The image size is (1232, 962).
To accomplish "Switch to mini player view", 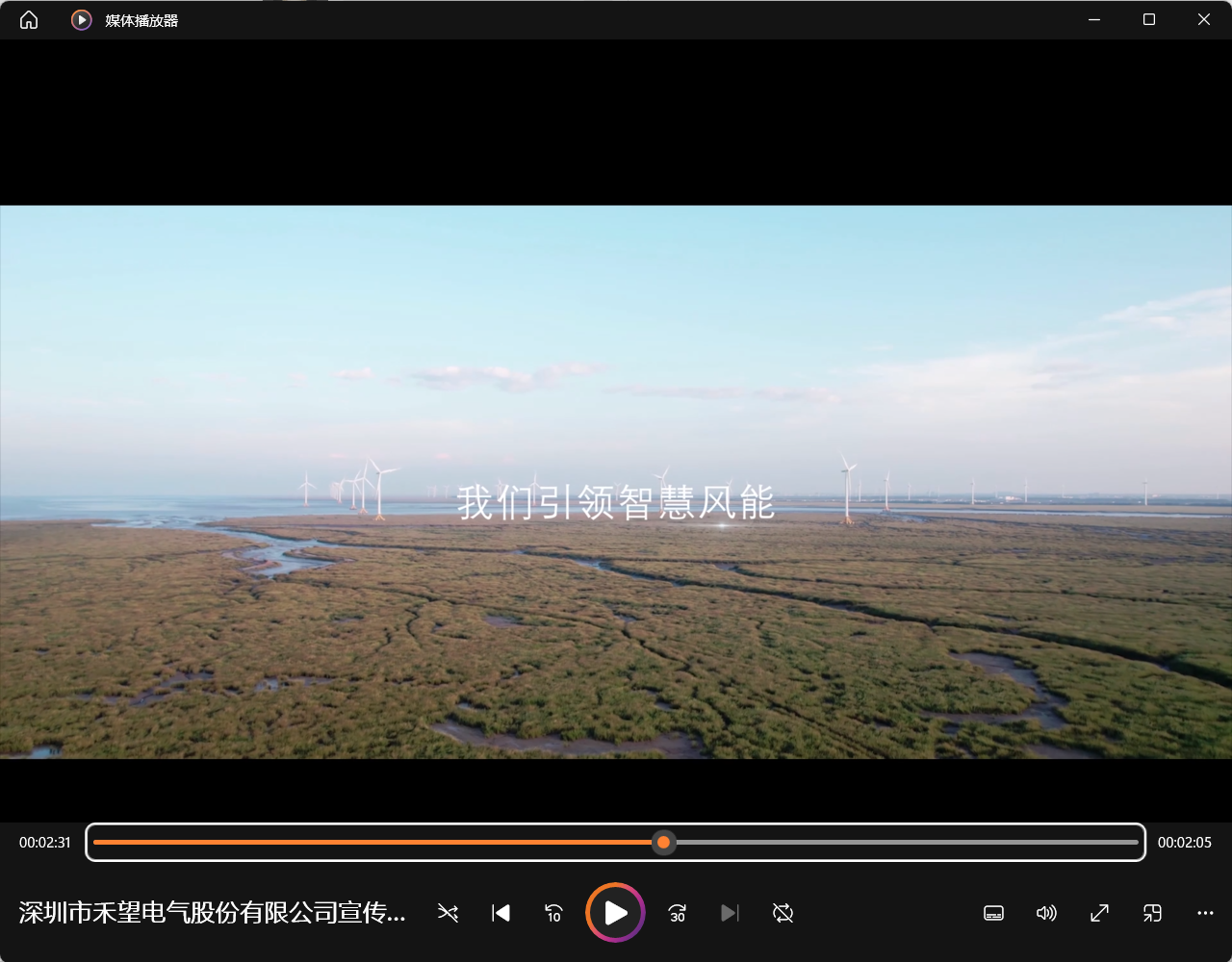I will [x=1152, y=913].
